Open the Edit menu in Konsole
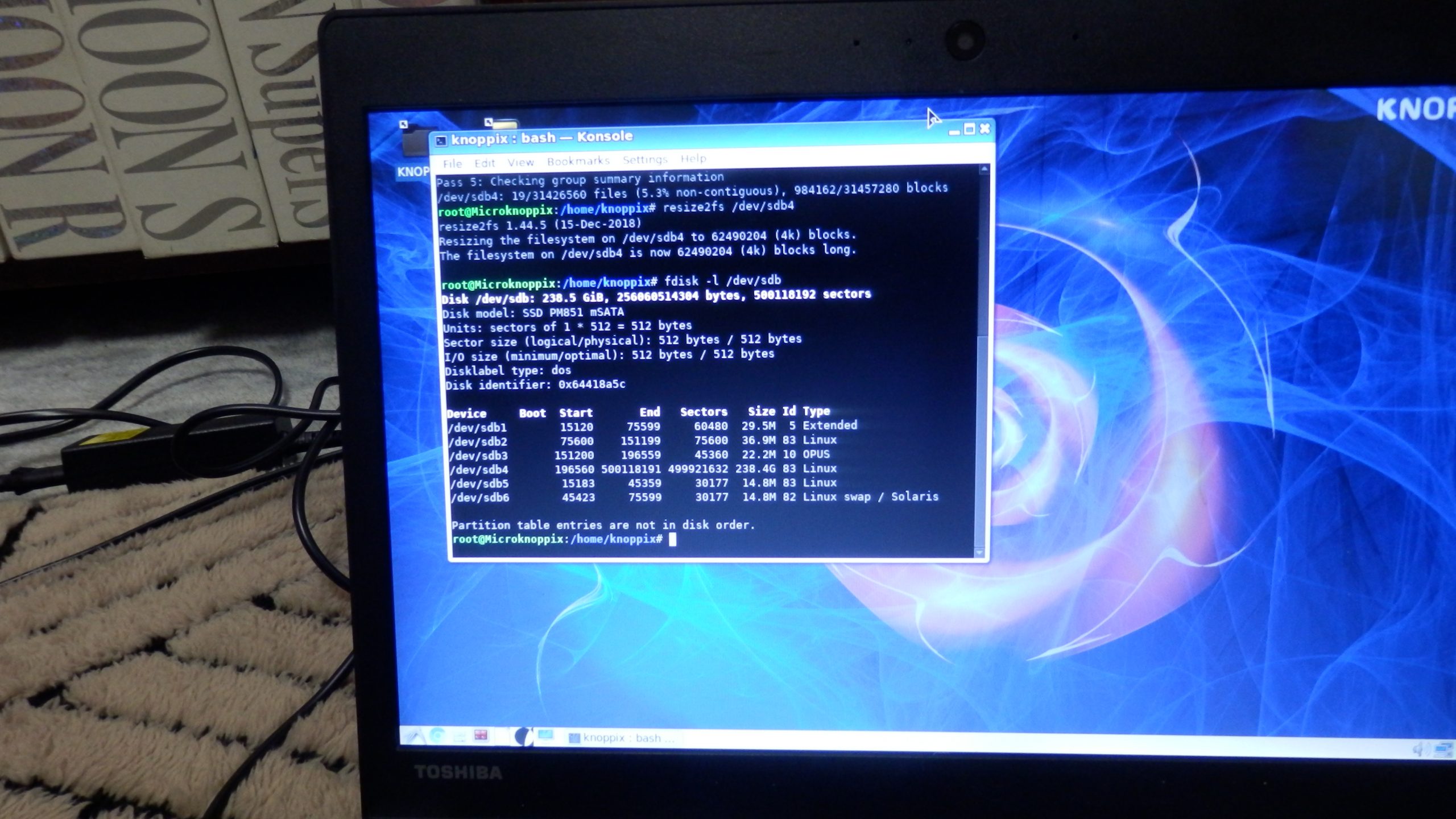This screenshot has height=819, width=1456. click(x=485, y=163)
